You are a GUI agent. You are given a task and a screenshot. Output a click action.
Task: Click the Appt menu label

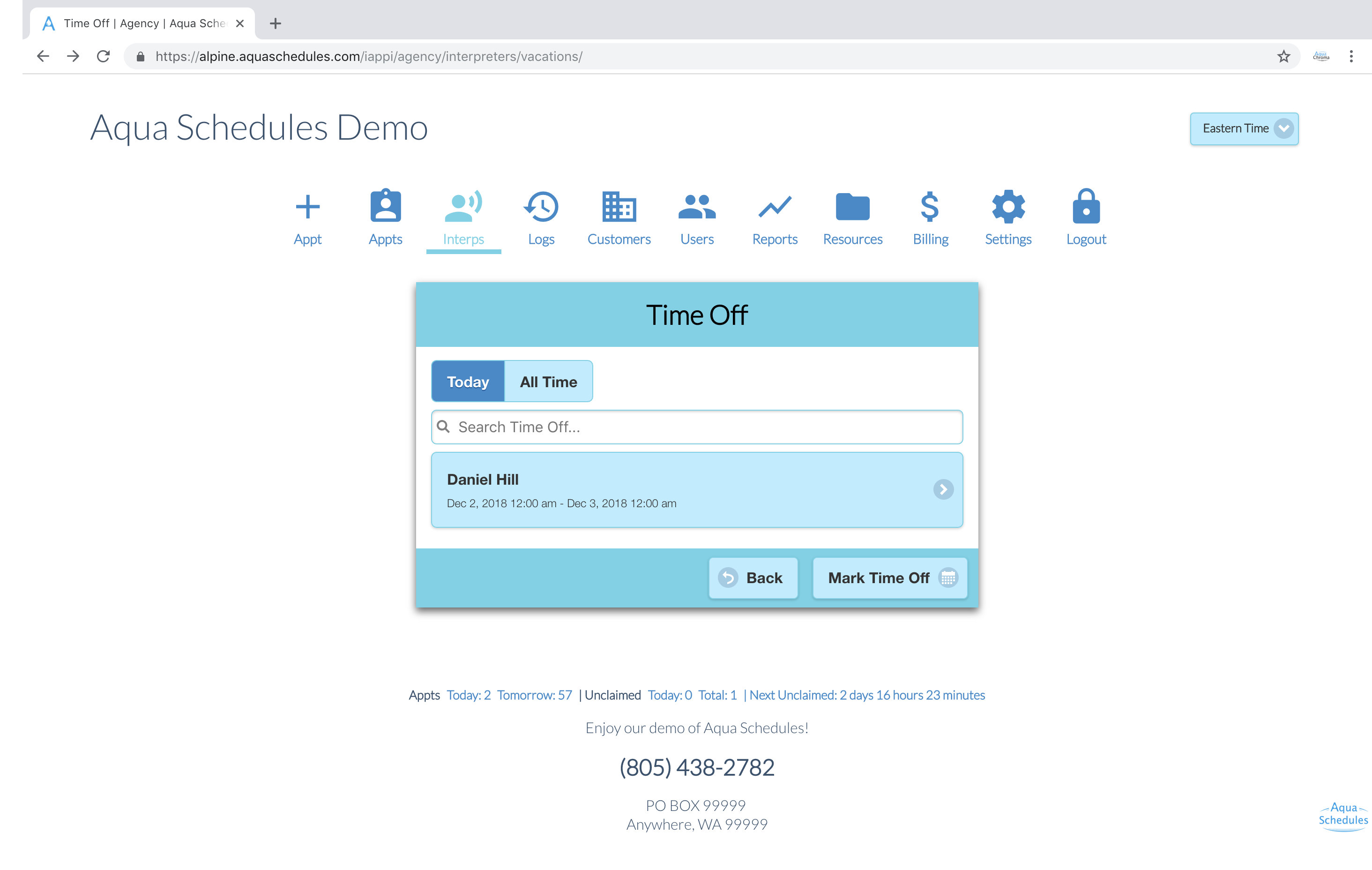point(308,239)
